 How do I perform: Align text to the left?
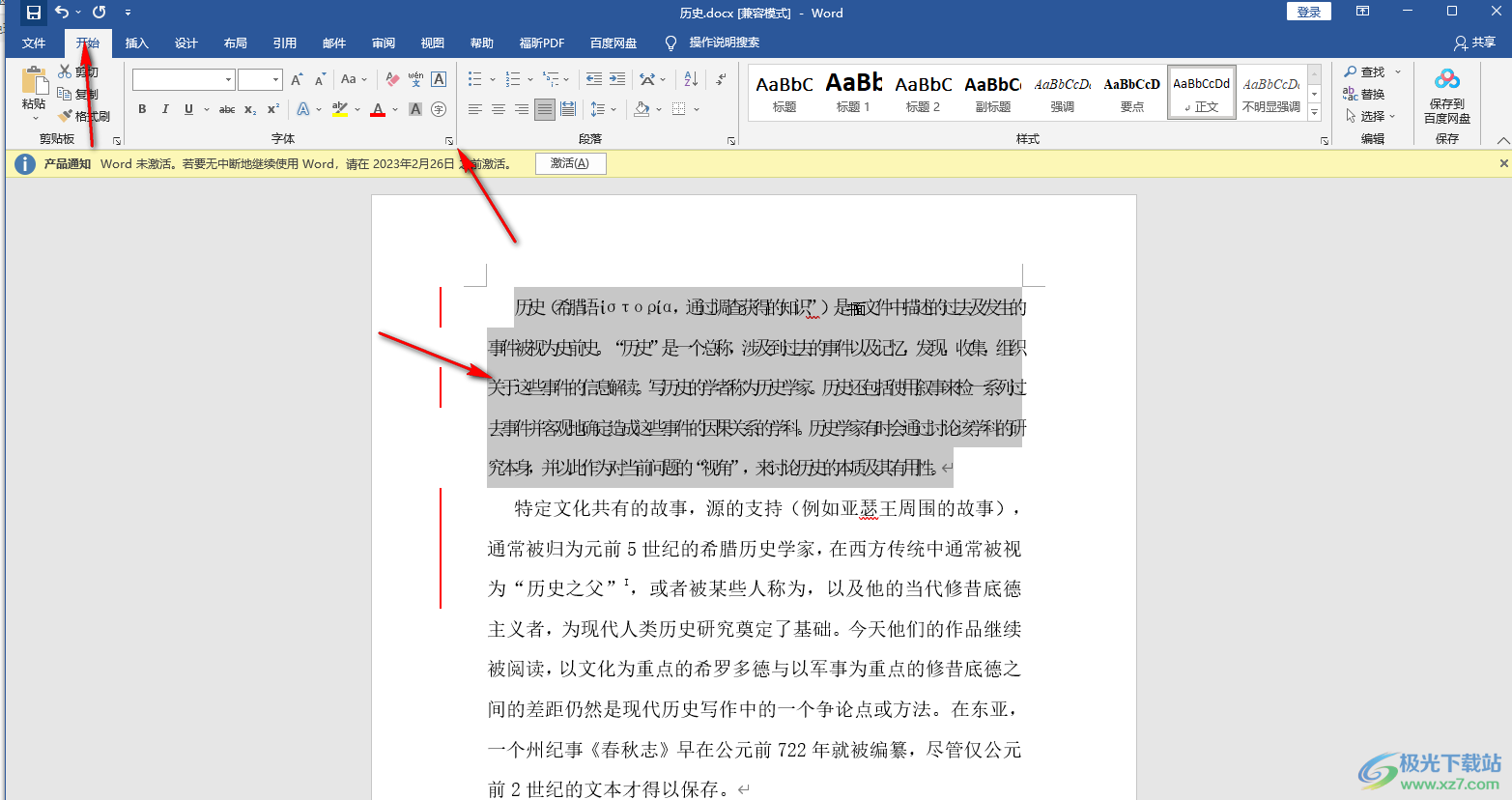(x=475, y=109)
